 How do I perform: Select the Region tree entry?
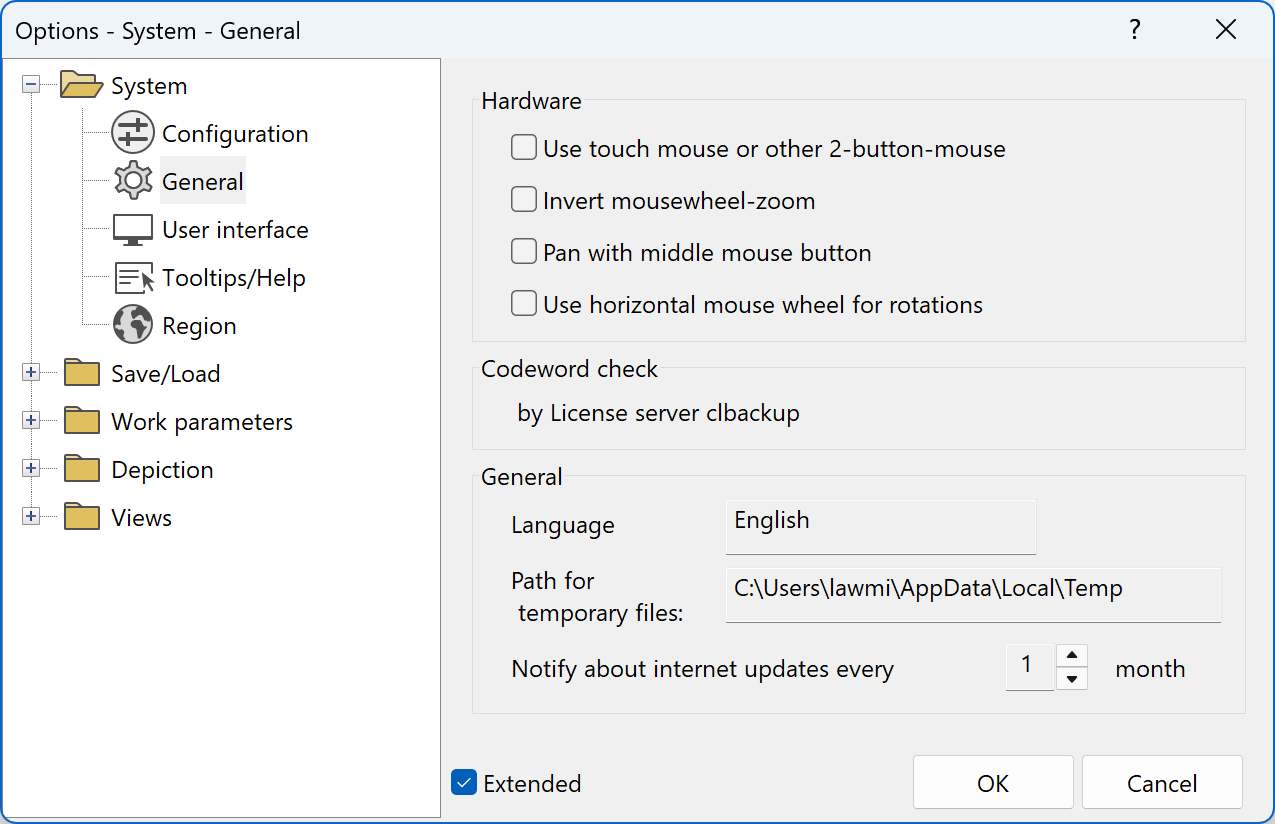pos(199,326)
